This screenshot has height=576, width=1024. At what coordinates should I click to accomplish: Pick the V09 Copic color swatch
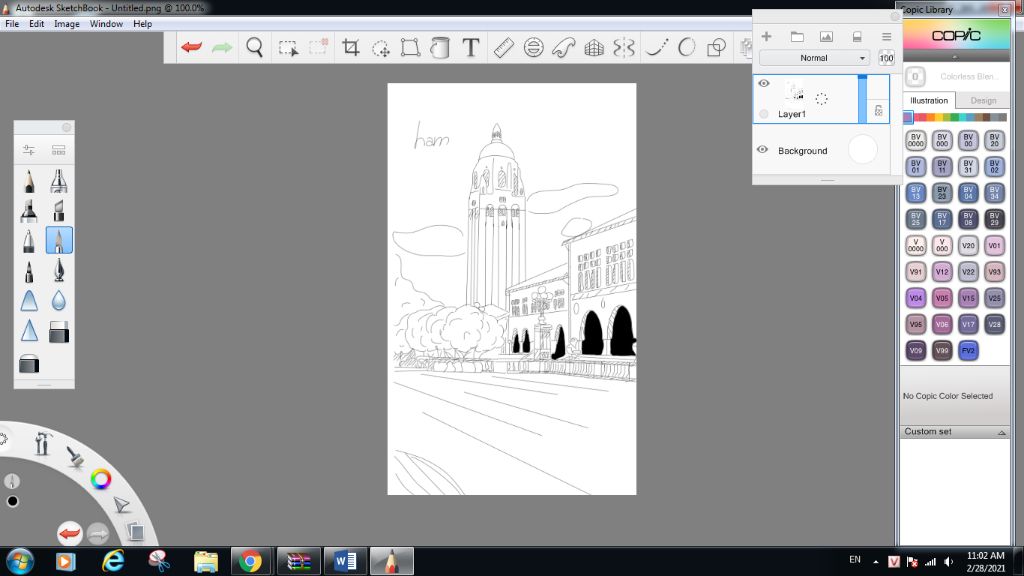point(916,351)
